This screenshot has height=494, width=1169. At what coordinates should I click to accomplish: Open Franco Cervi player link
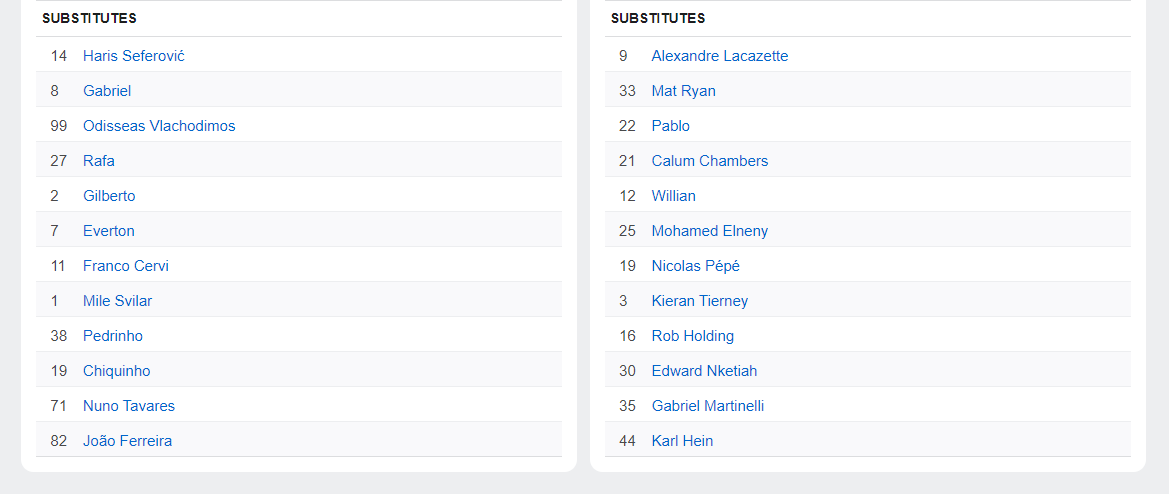(x=126, y=266)
